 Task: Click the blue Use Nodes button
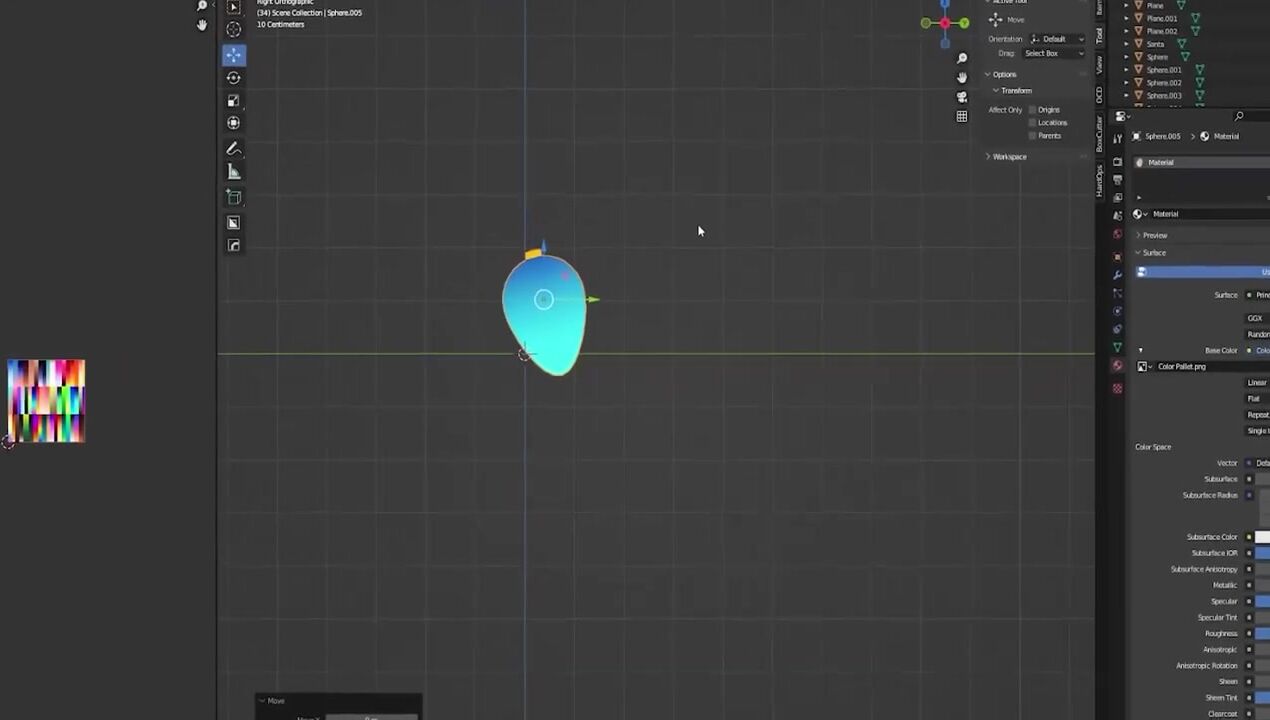coord(1202,272)
